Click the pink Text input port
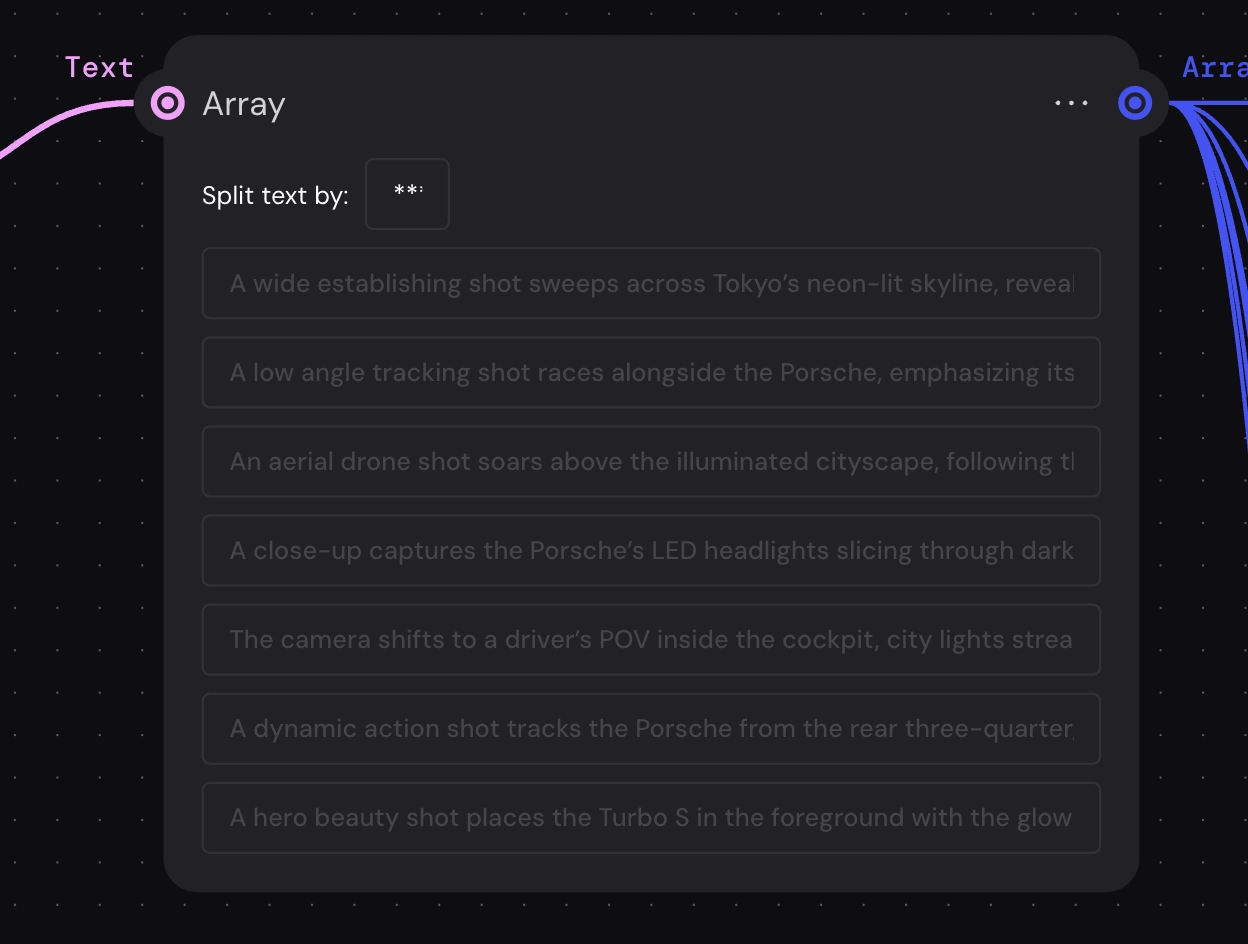Image resolution: width=1248 pixels, height=944 pixels. pos(167,103)
